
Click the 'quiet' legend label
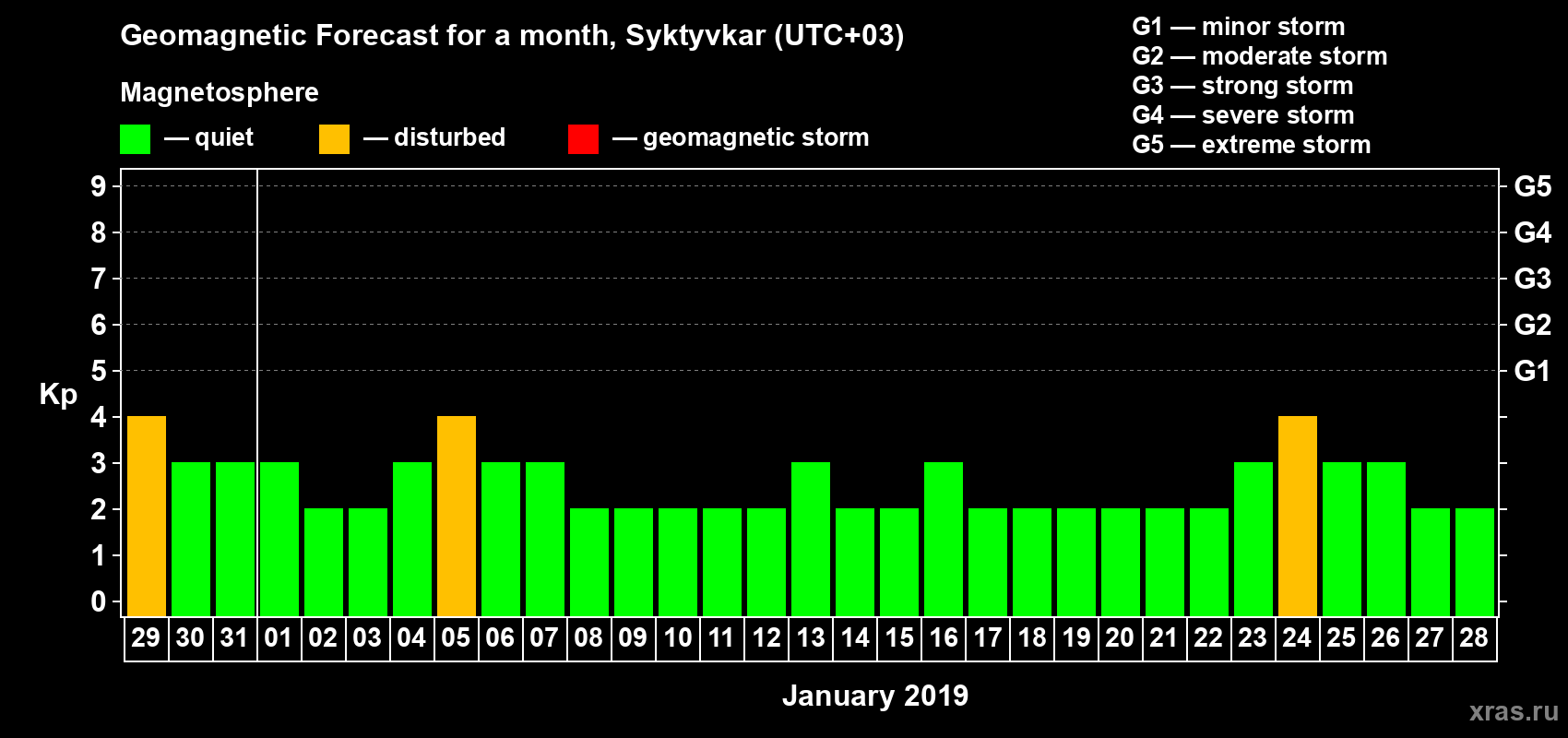click(x=224, y=137)
